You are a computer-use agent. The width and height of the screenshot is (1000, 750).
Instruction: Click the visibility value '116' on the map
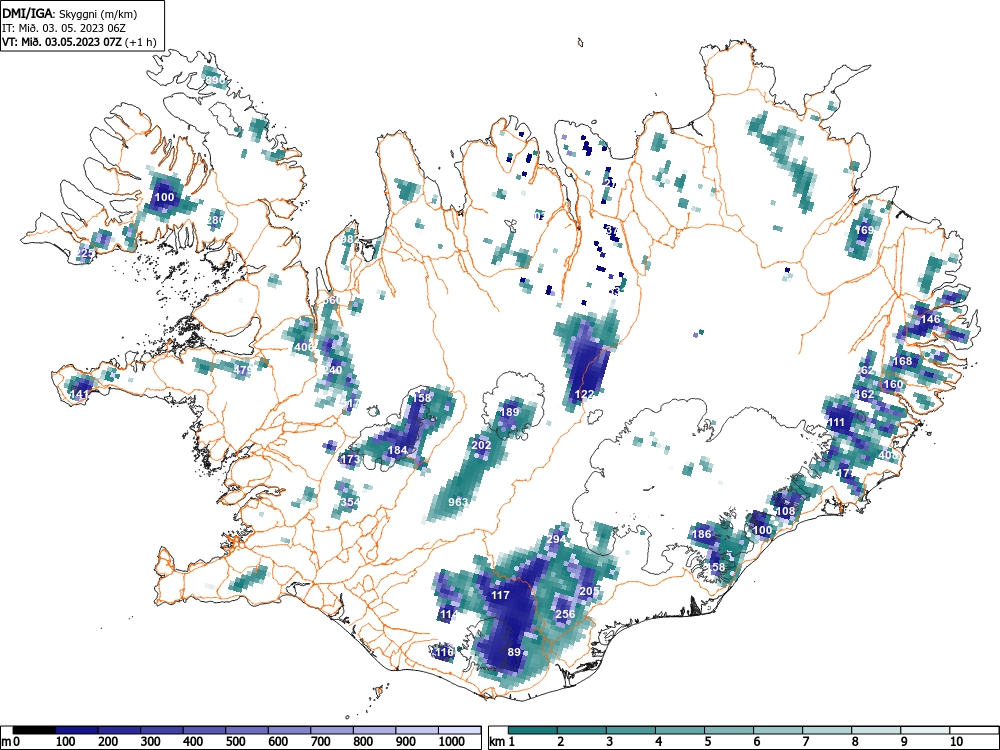[443, 652]
